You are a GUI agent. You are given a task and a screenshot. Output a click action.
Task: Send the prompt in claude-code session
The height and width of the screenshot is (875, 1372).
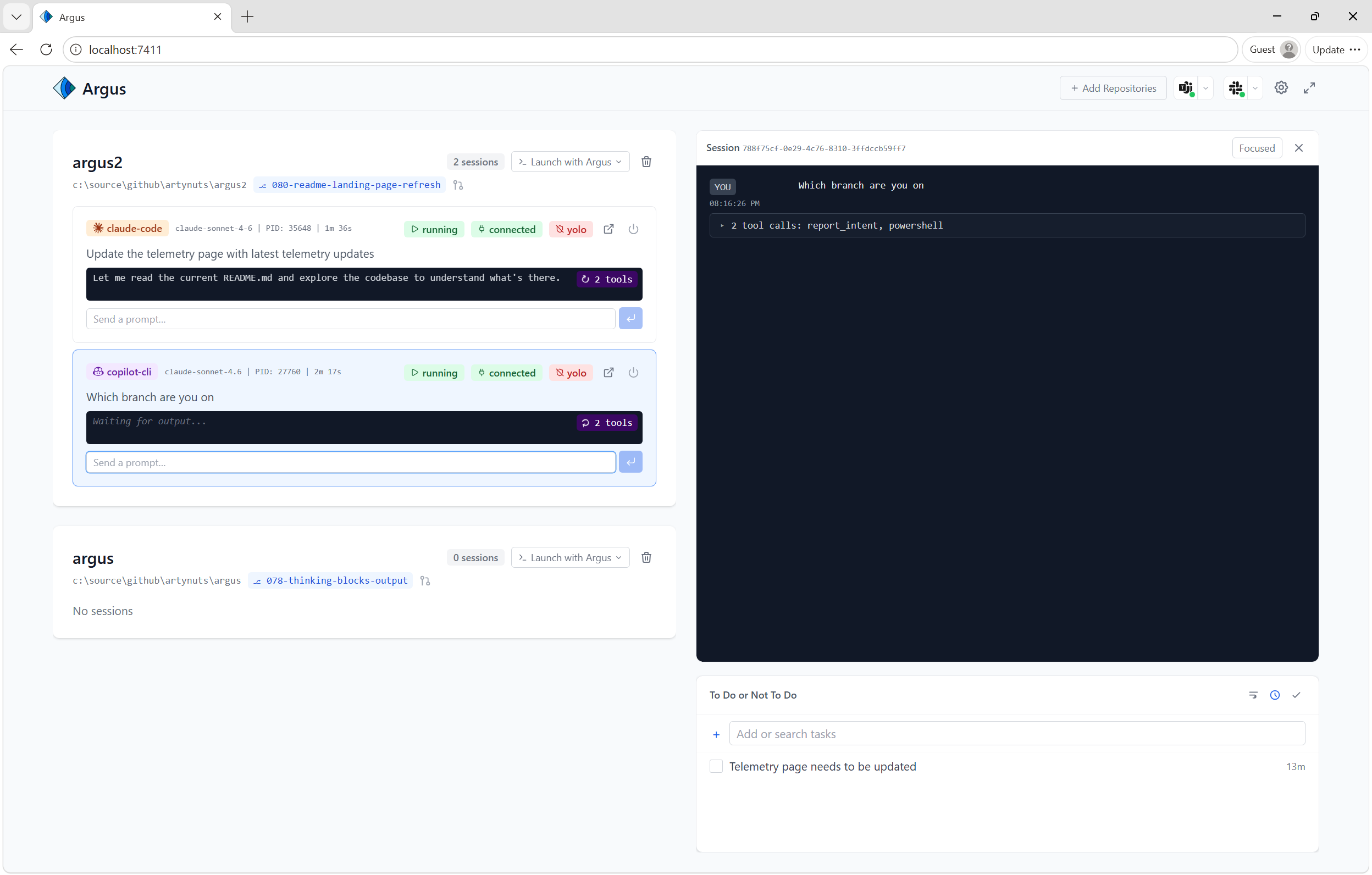click(630, 319)
